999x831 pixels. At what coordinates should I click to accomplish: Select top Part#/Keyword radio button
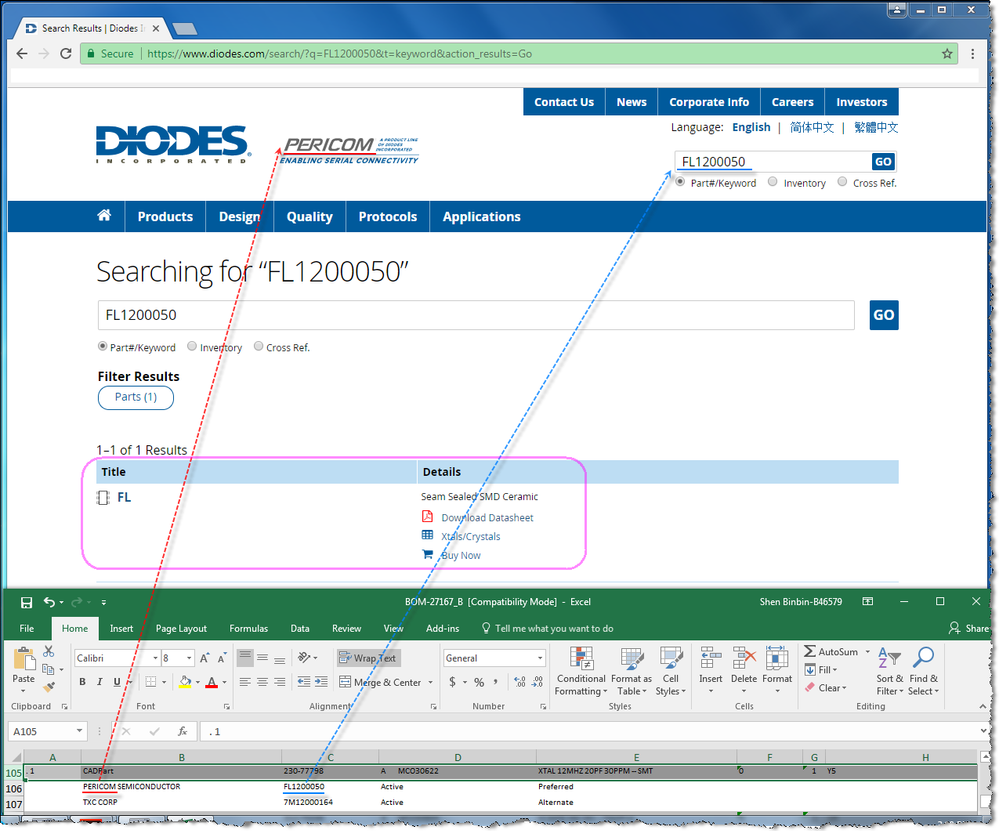(680, 182)
